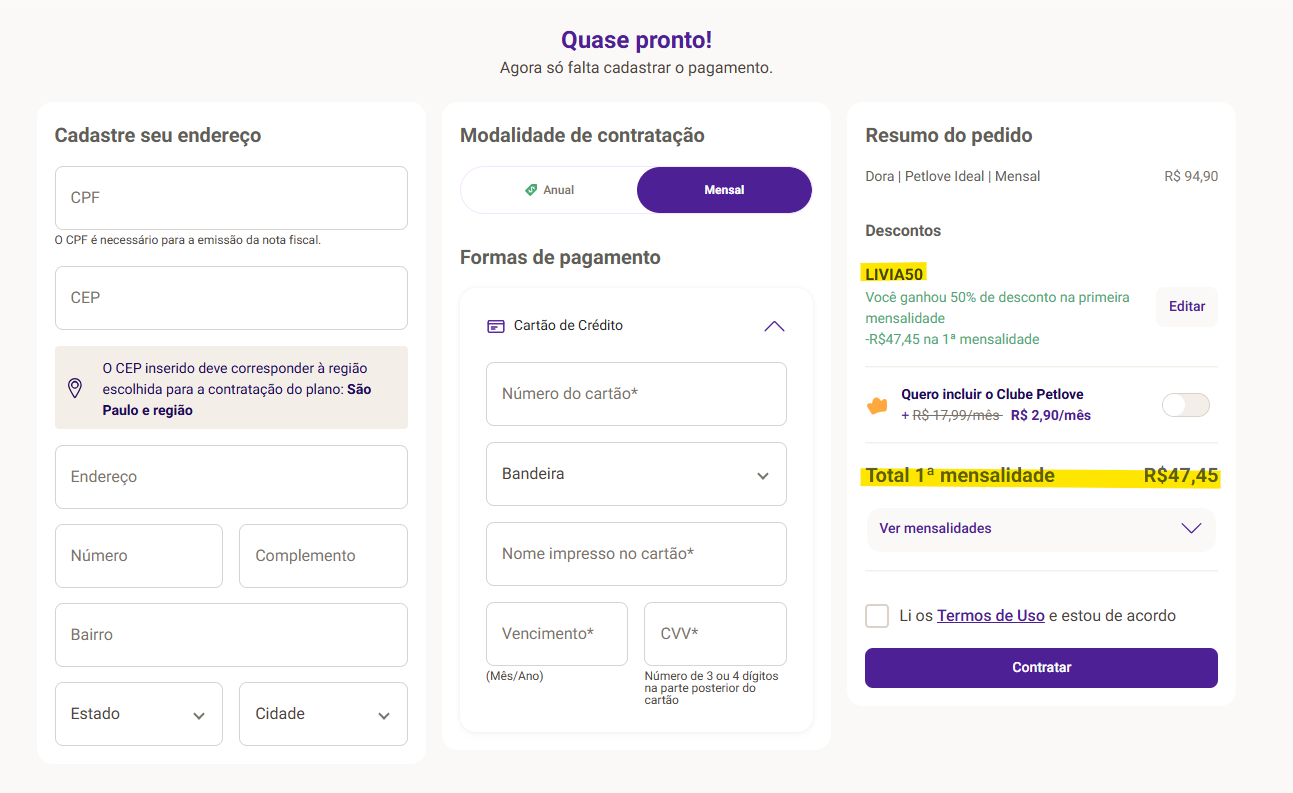Click the credit card icon next to Cartão de Crédito
The width and height of the screenshot is (1293, 793).
496,325
